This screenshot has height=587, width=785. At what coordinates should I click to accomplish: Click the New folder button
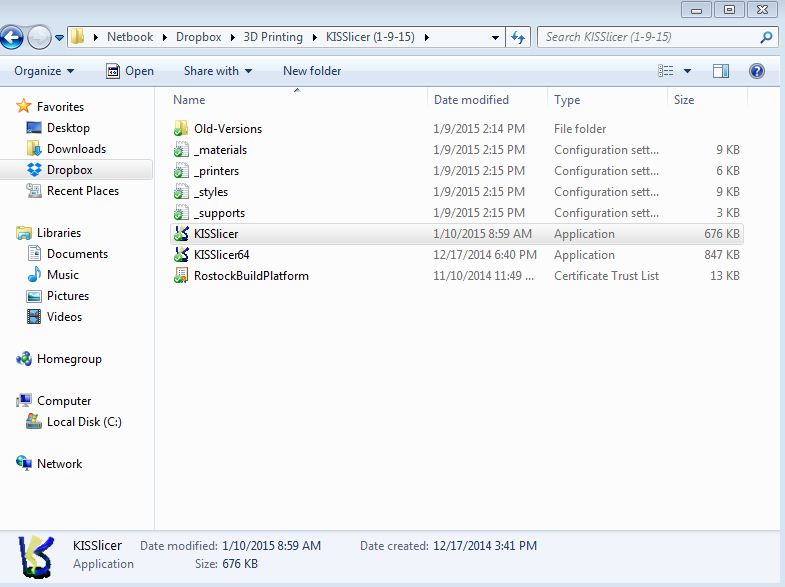click(x=312, y=71)
